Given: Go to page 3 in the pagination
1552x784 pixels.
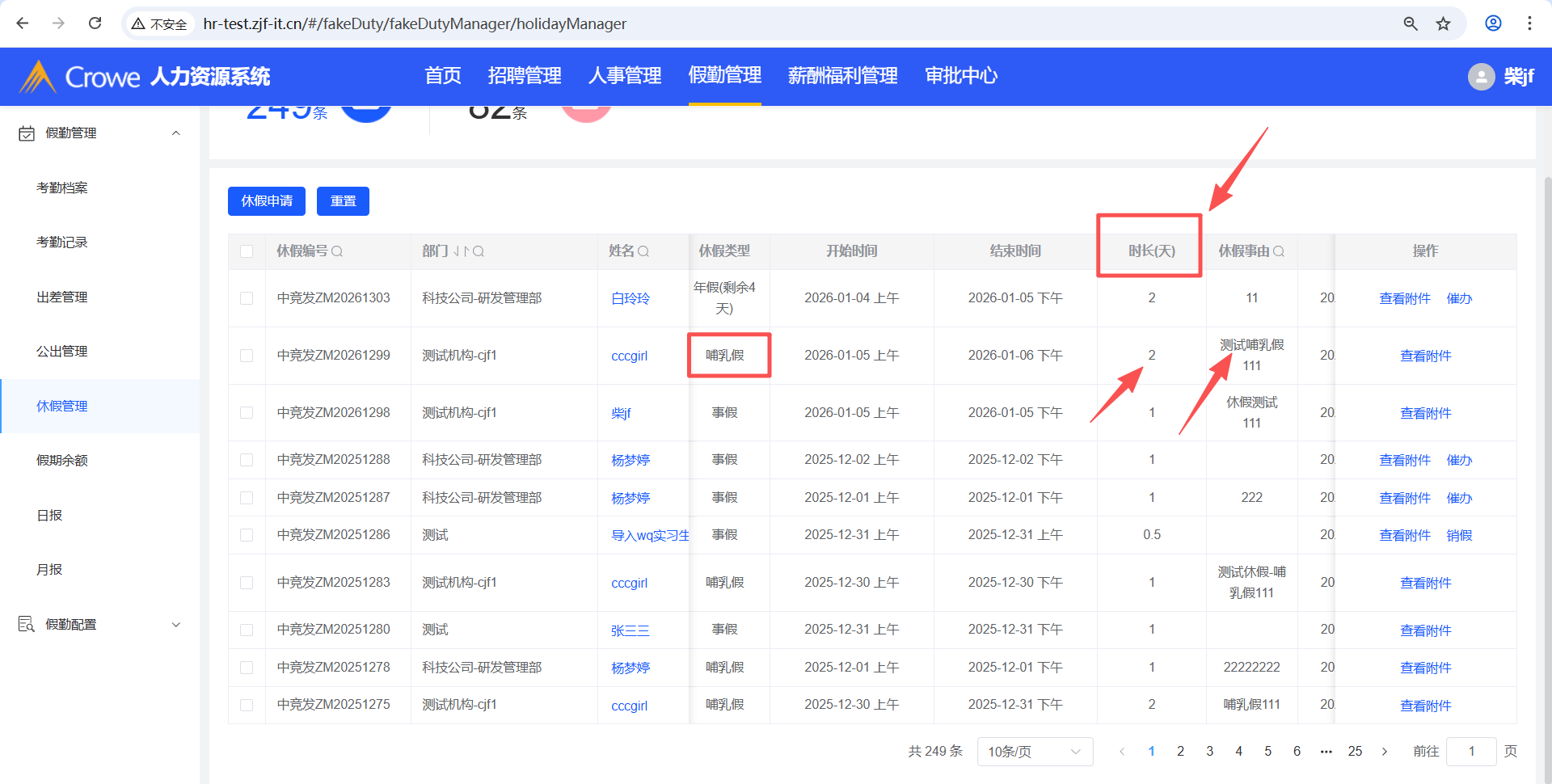Looking at the screenshot, I should tap(1209, 752).
